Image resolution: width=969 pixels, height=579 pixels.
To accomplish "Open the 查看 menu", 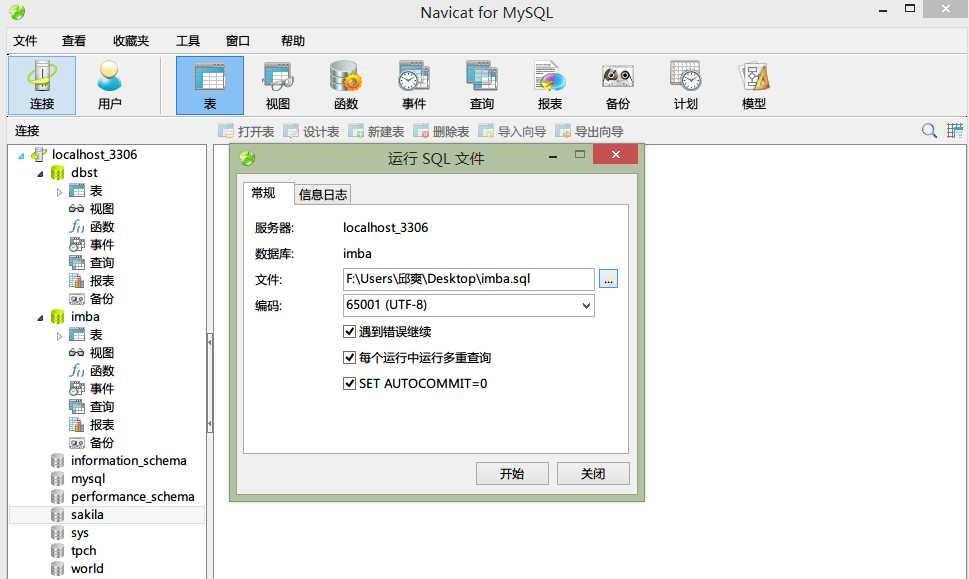I will pyautogui.click(x=74, y=41).
